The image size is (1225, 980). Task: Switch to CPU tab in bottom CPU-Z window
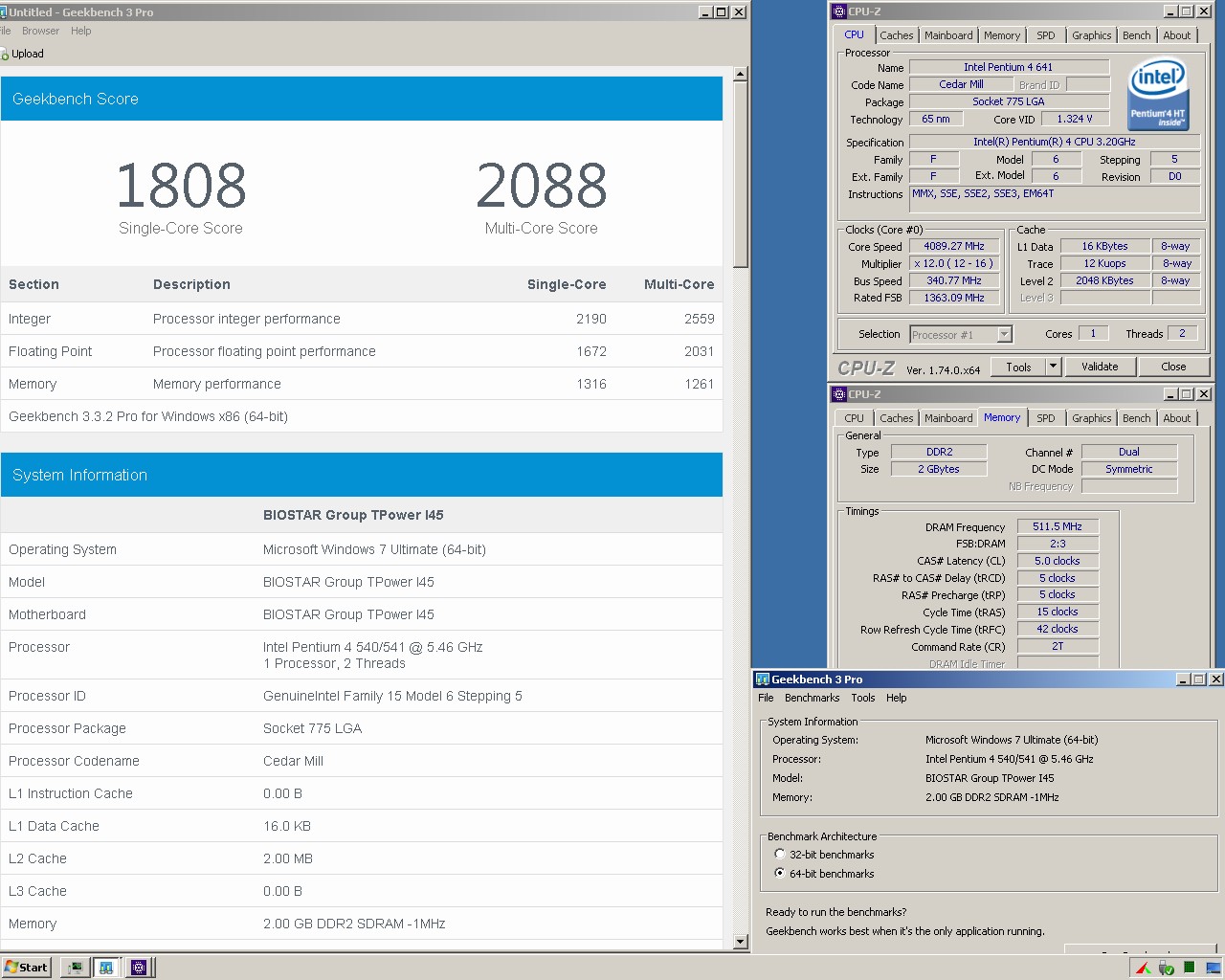(x=854, y=418)
